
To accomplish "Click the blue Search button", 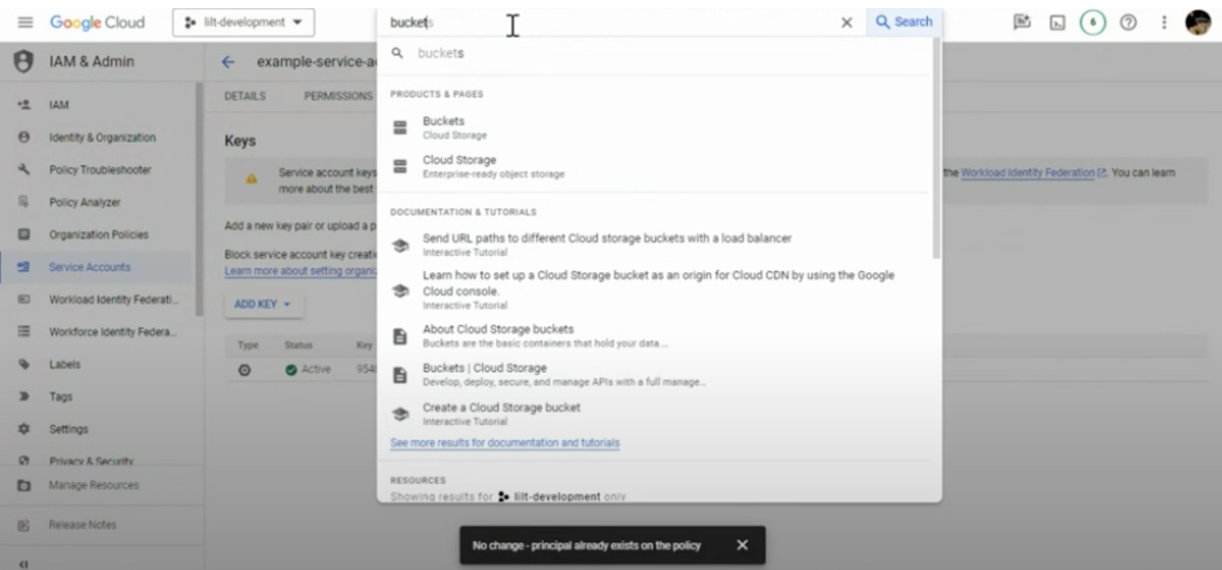I will [904, 22].
